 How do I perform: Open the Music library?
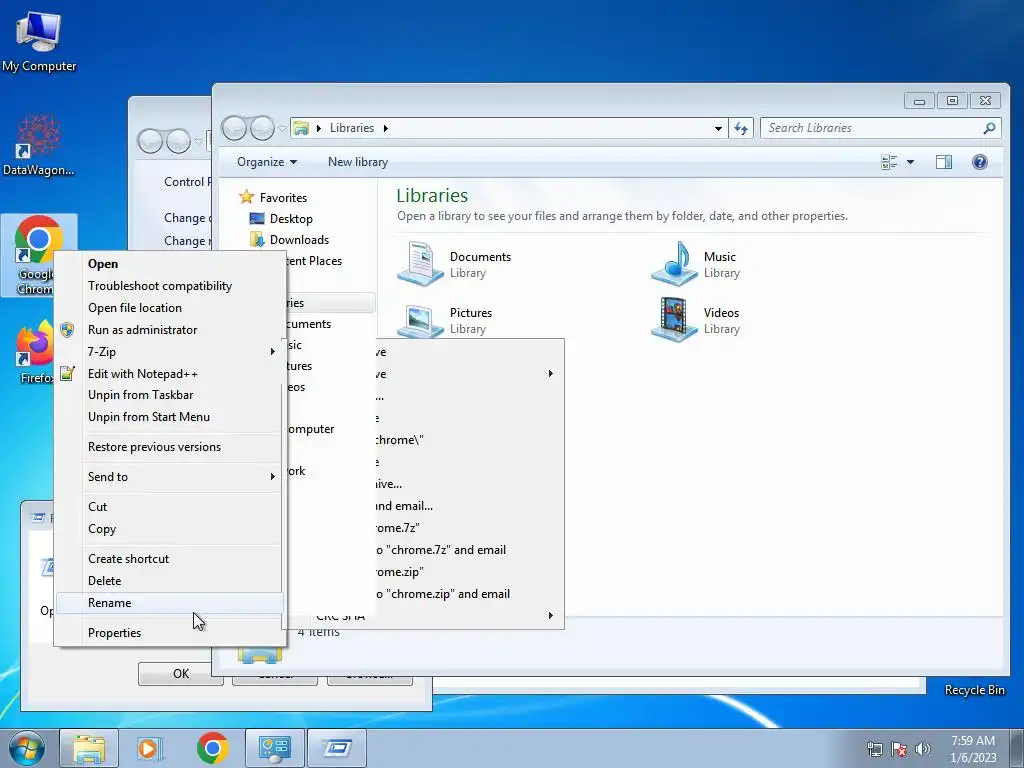point(696,264)
